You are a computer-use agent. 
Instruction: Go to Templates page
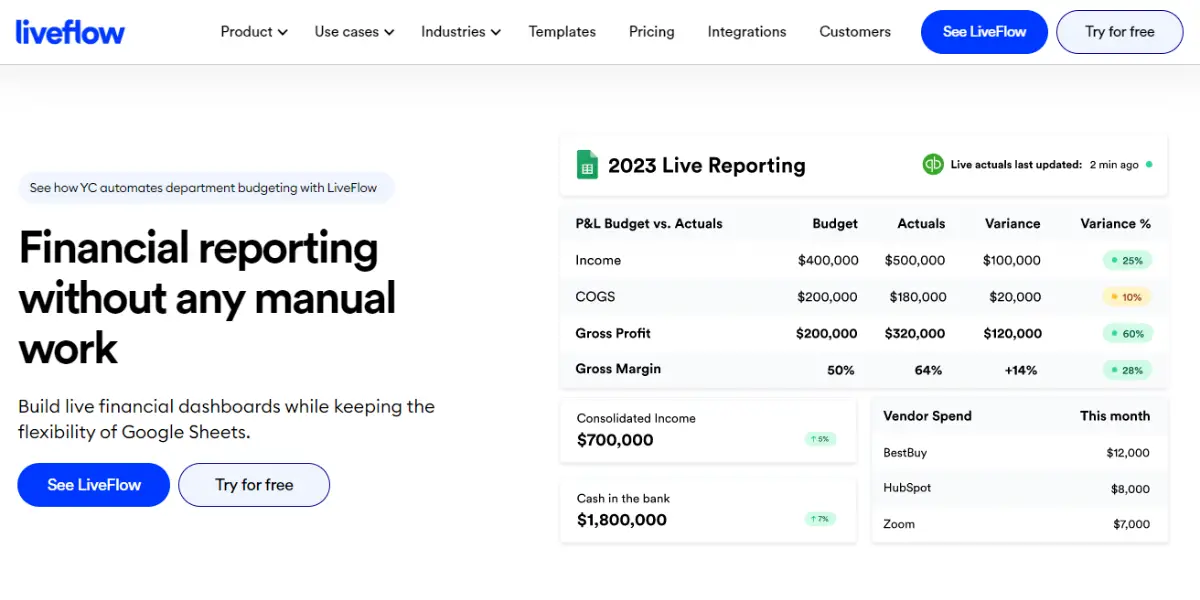(x=562, y=32)
